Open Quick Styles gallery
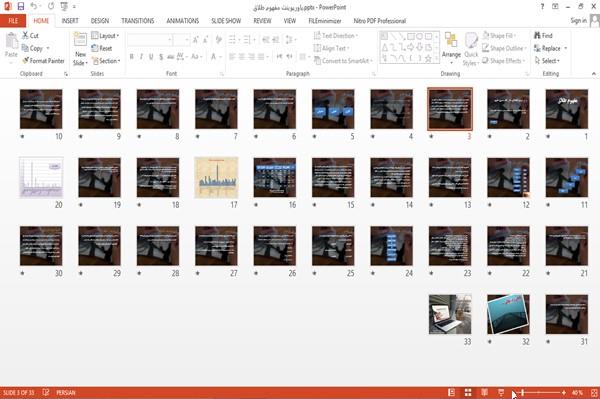 (x=471, y=41)
